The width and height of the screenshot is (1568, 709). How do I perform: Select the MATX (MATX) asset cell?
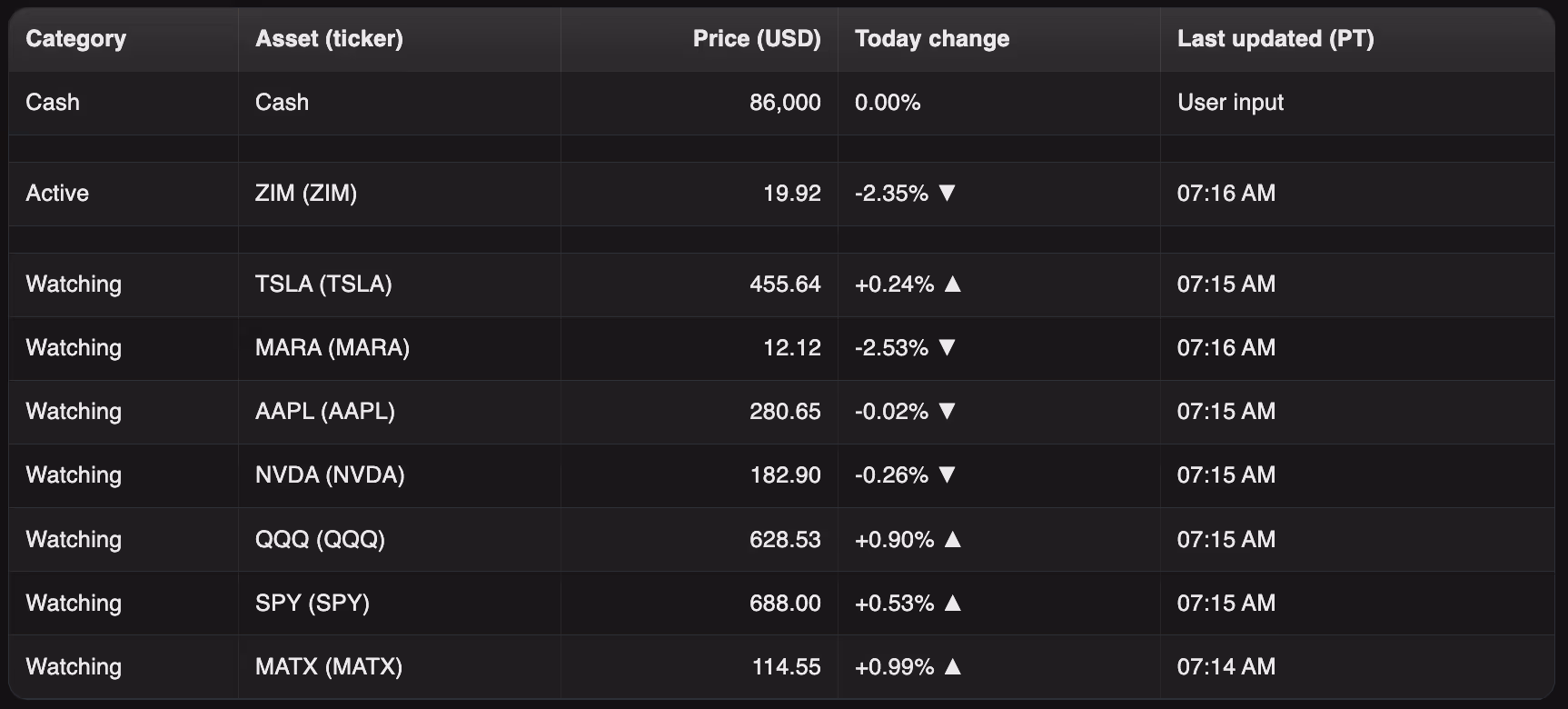[329, 666]
